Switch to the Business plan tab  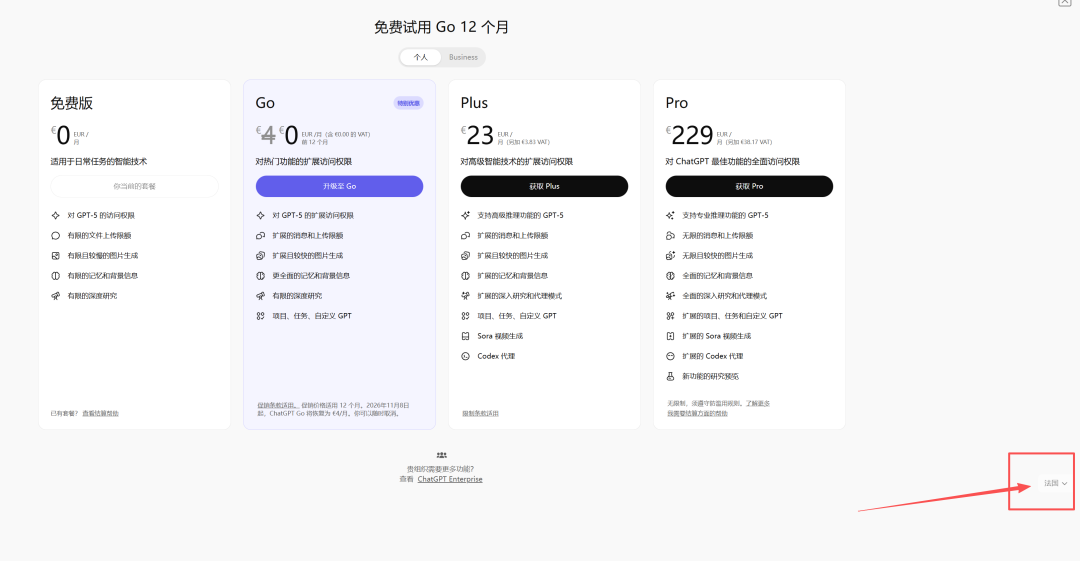point(463,57)
